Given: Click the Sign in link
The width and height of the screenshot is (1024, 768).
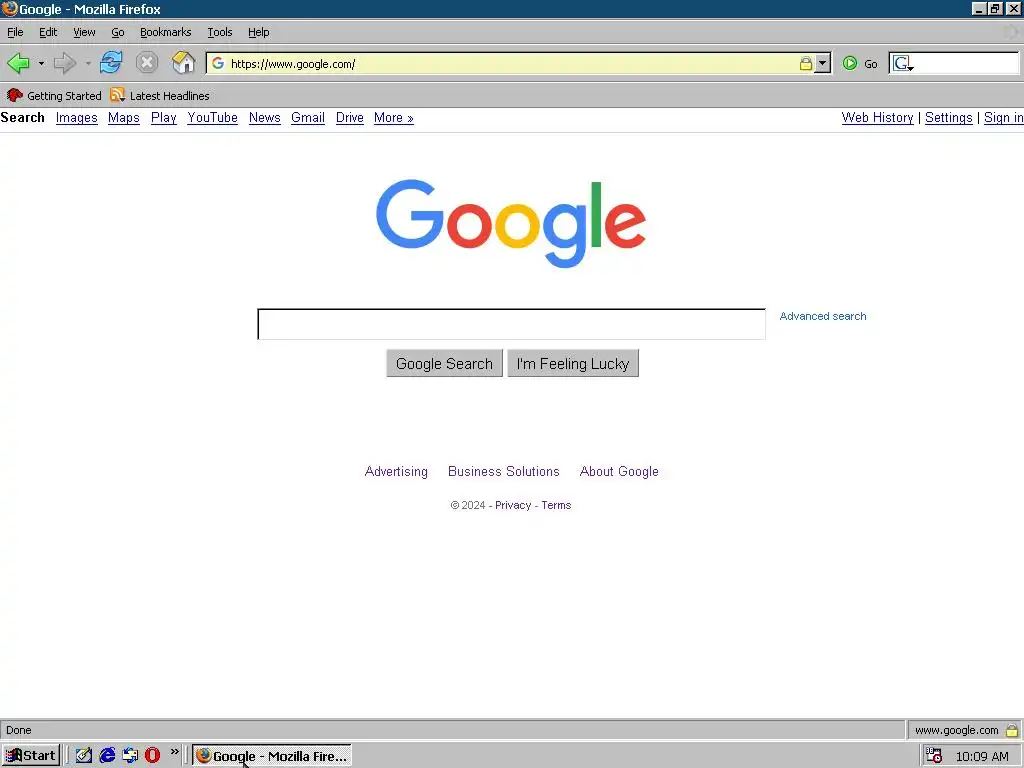Looking at the screenshot, I should click(x=1004, y=118).
